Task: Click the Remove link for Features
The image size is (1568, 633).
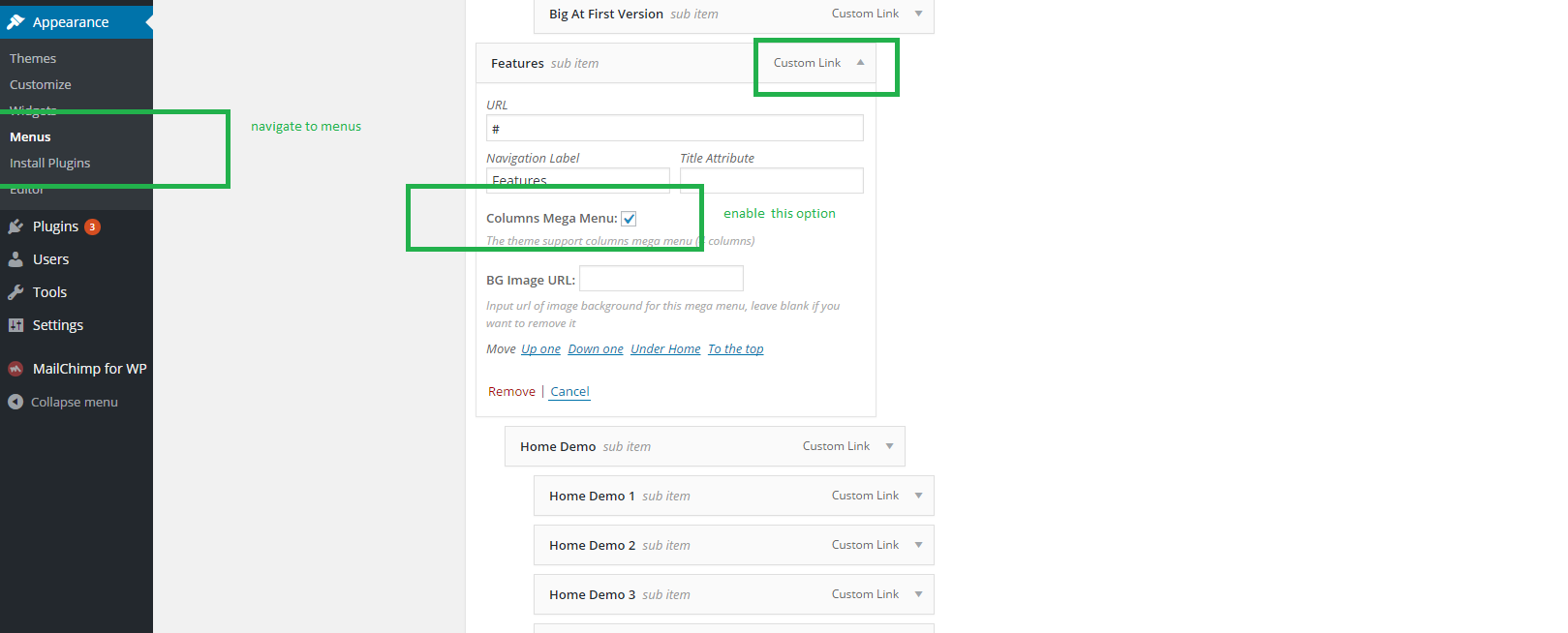Action: 511,392
